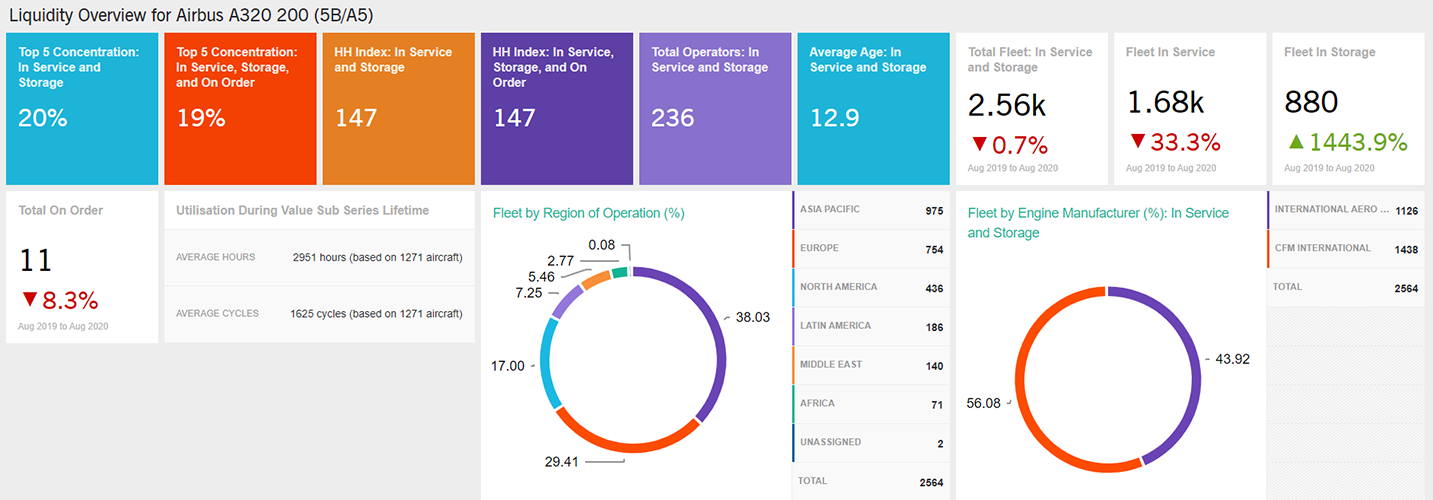Click the Fleet by Engine Manufacturer title
Viewport: 1433px width, 500px height.
pyautogui.click(x=1098, y=223)
